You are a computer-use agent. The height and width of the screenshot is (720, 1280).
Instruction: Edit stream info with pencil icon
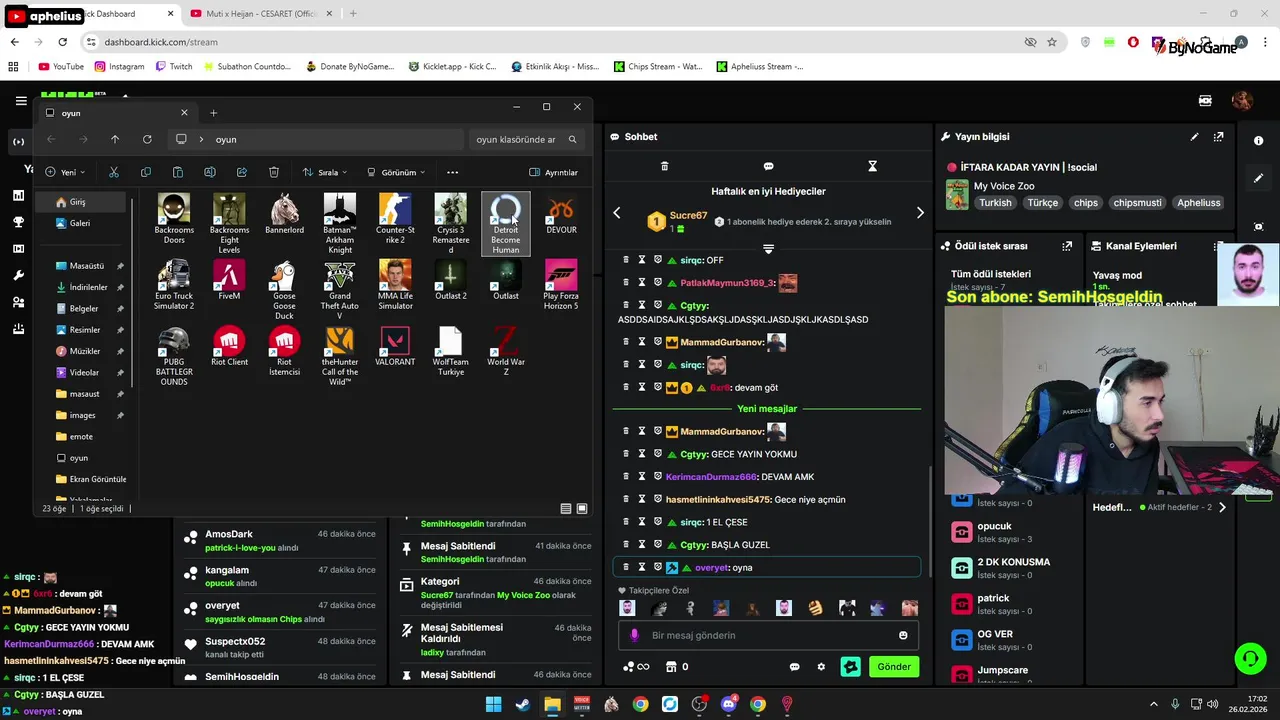point(1194,137)
